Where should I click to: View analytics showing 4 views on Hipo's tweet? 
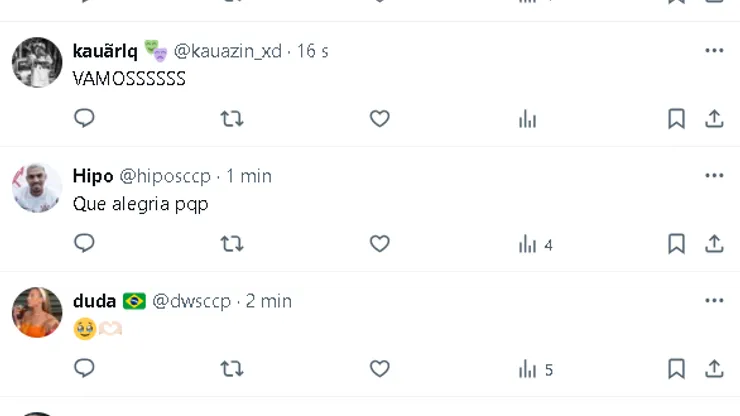click(535, 245)
